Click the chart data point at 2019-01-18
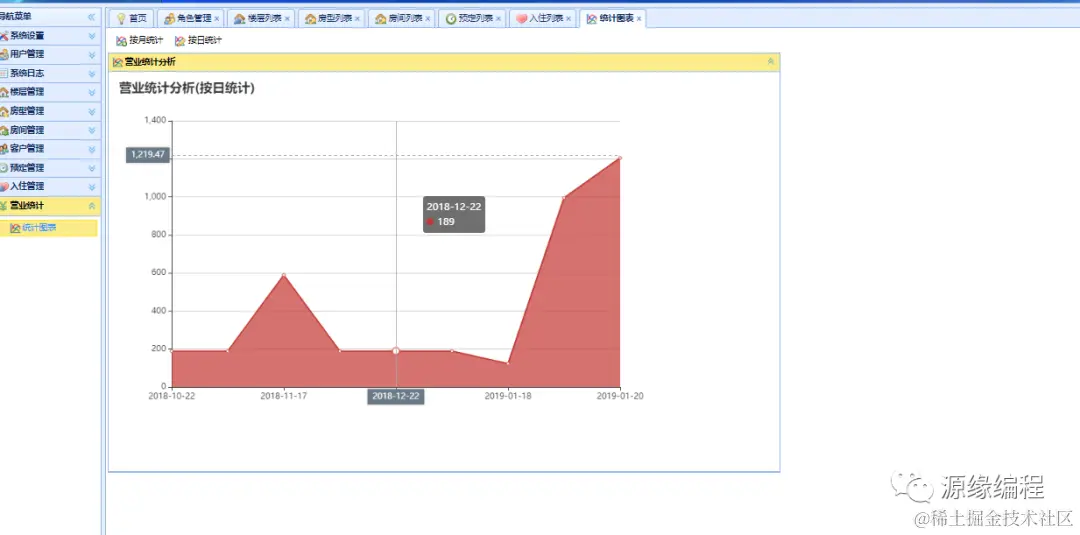Viewport: 1080px width, 535px height. pyautogui.click(x=508, y=363)
